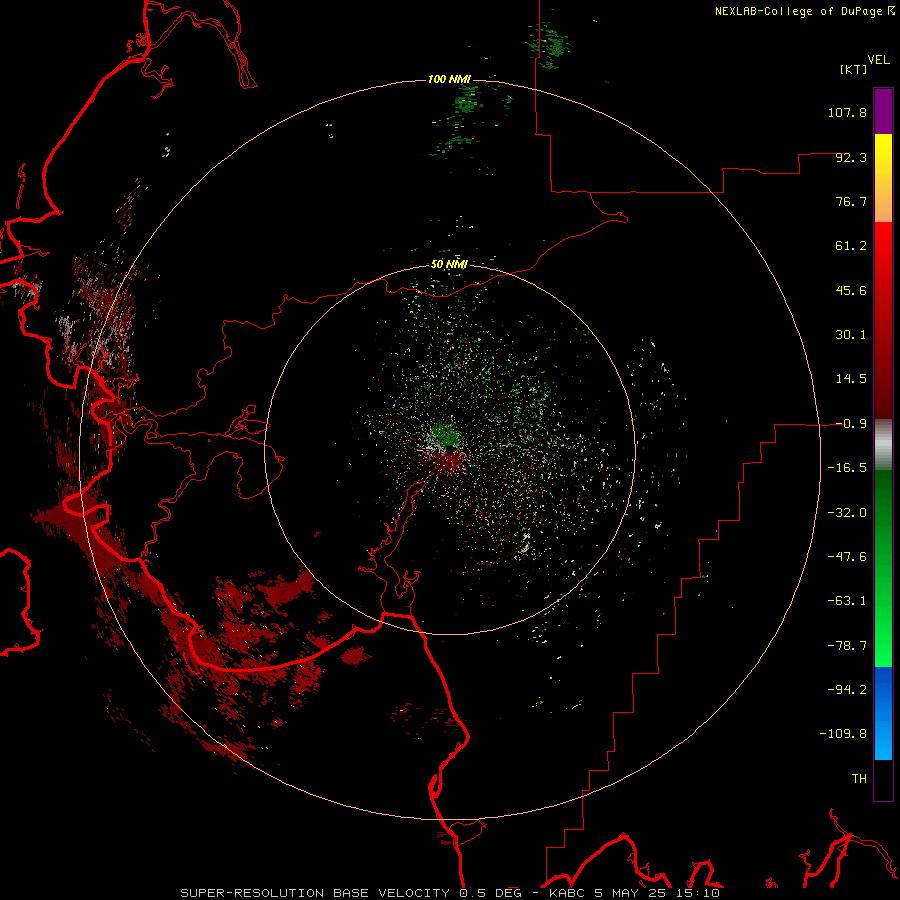Pick the green segment of the velocity color bar
The width and height of the screenshot is (900, 900).
coord(883,568)
